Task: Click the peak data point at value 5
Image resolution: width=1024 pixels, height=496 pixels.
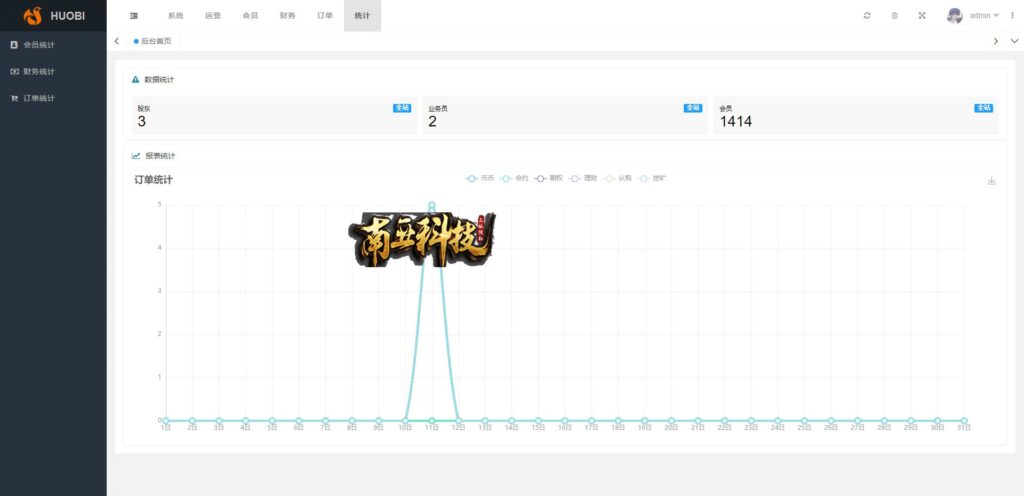Action: 432,204
